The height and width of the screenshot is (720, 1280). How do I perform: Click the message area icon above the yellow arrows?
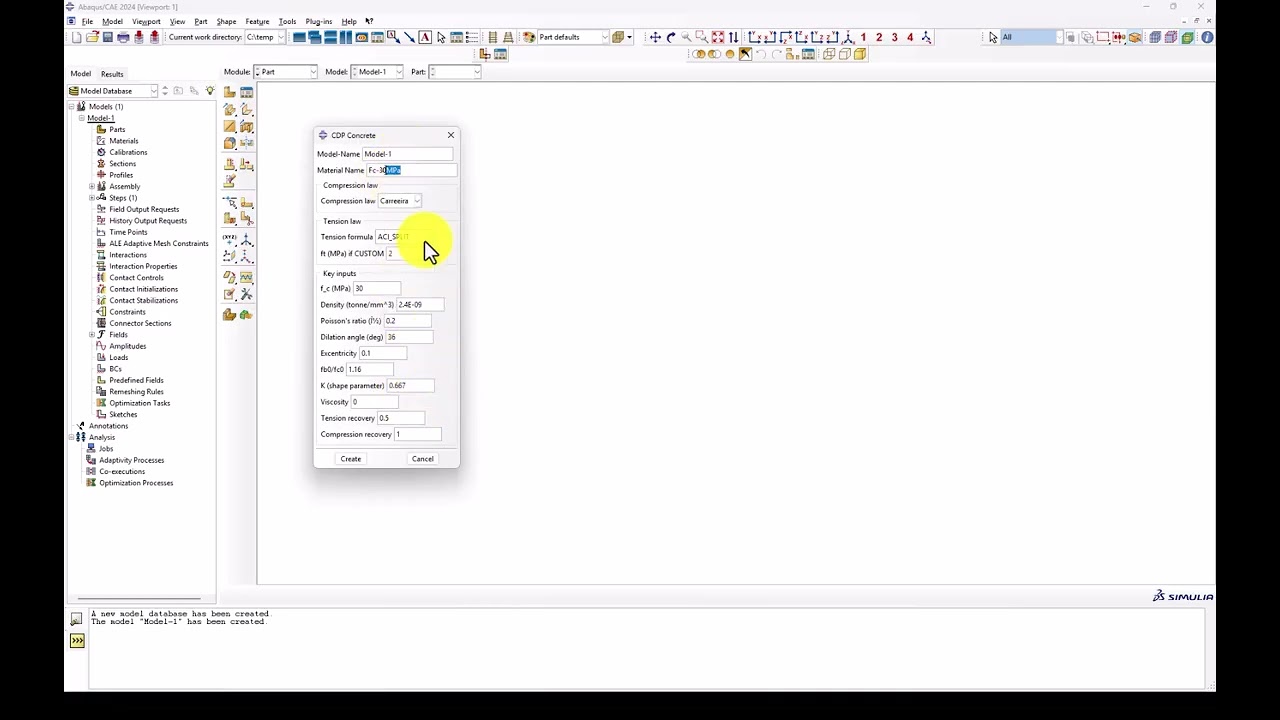tap(77, 619)
